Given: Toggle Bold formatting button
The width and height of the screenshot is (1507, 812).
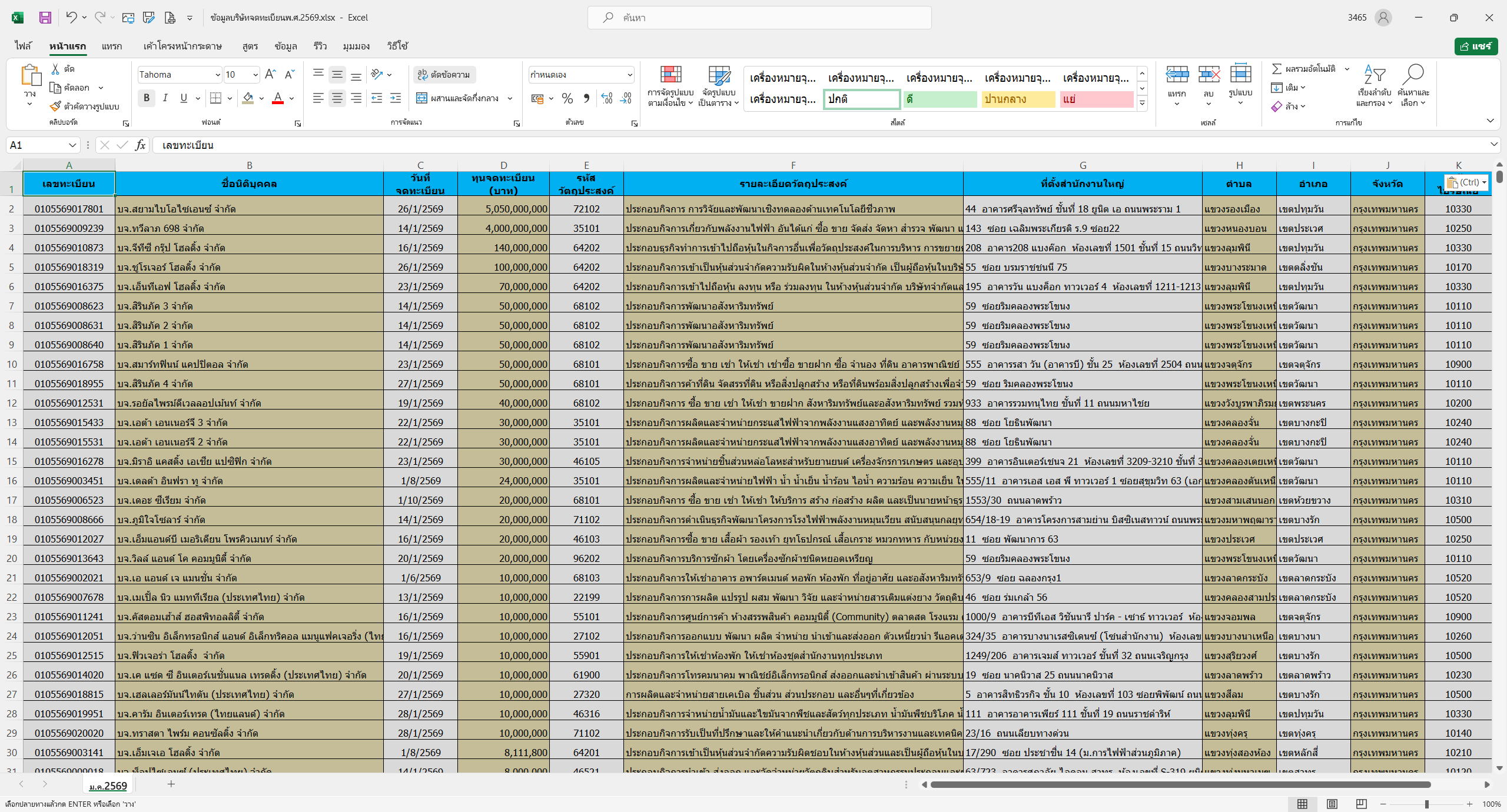Looking at the screenshot, I should [x=147, y=98].
